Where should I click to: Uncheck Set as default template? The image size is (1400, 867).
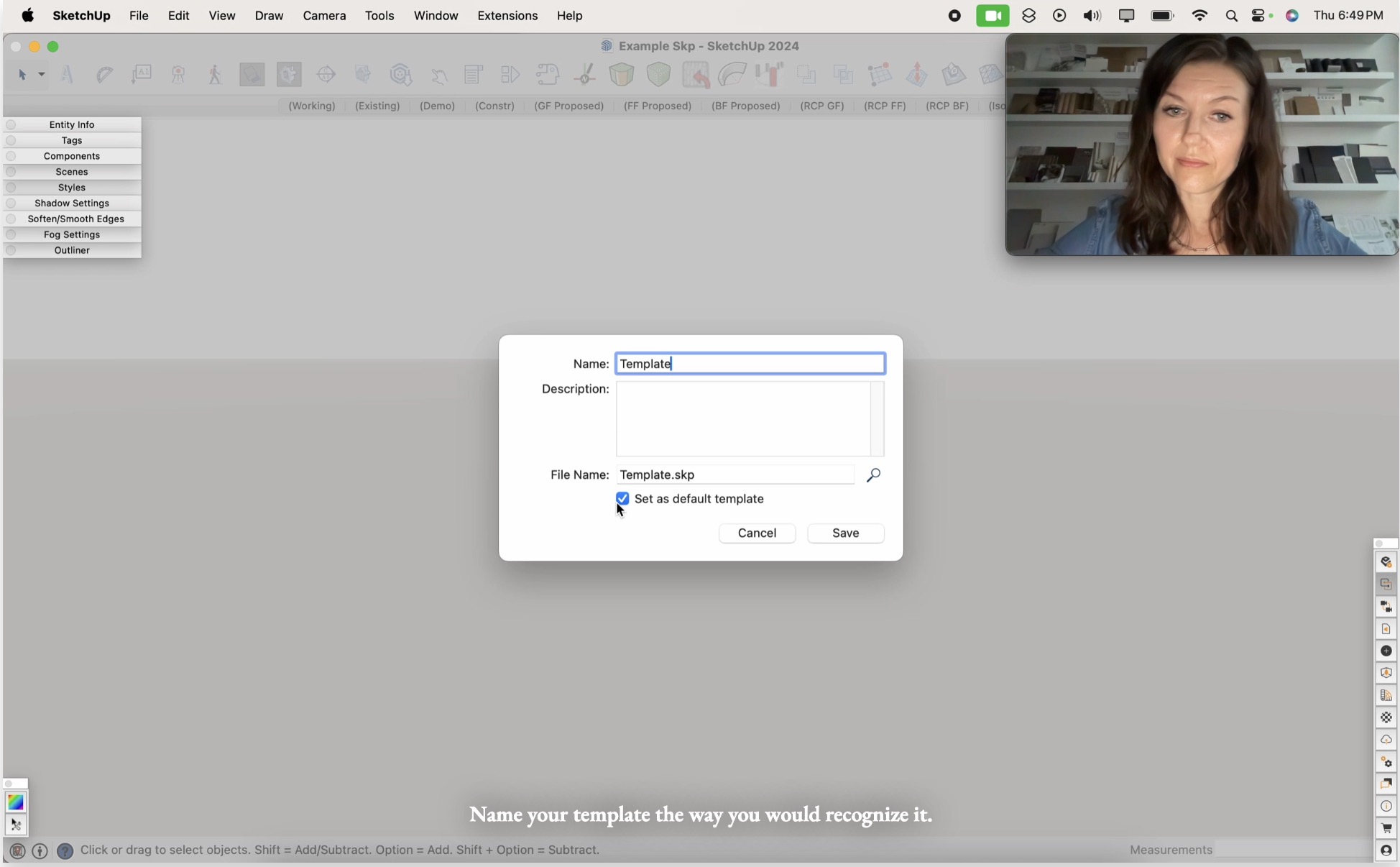coord(622,498)
